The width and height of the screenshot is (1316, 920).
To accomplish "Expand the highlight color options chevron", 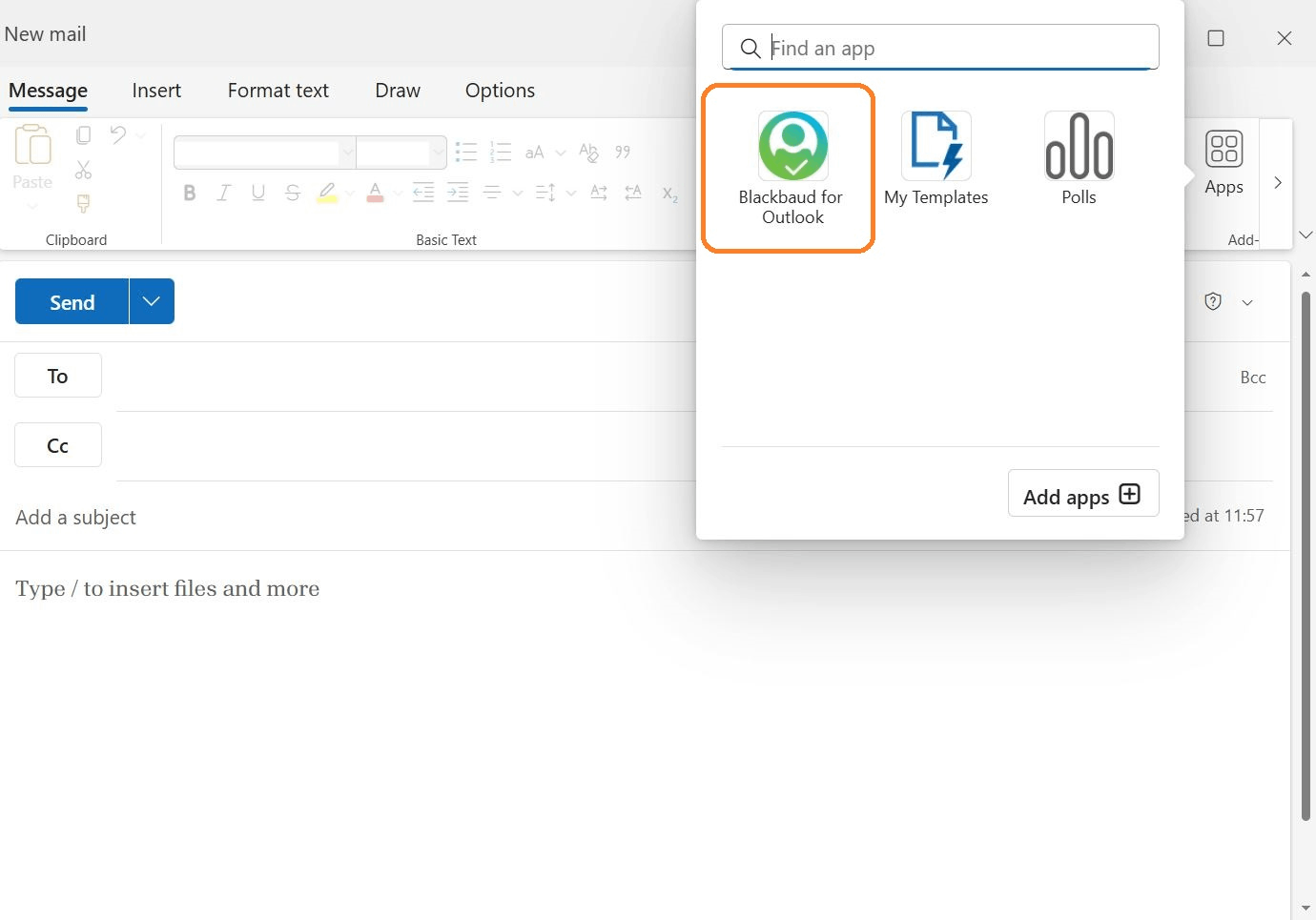I will click(x=349, y=193).
